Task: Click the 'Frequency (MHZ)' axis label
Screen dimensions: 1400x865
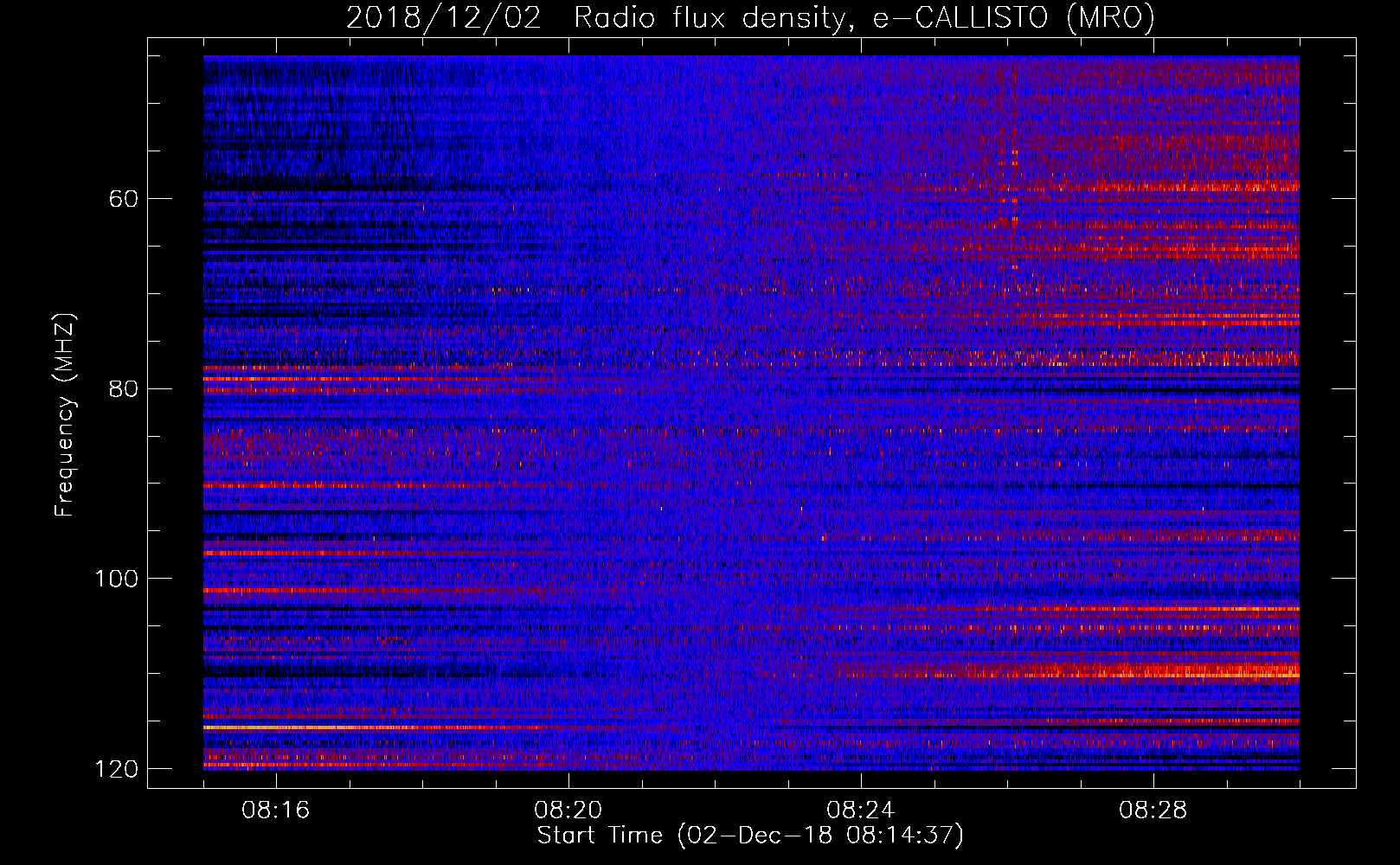Action: coord(65,415)
